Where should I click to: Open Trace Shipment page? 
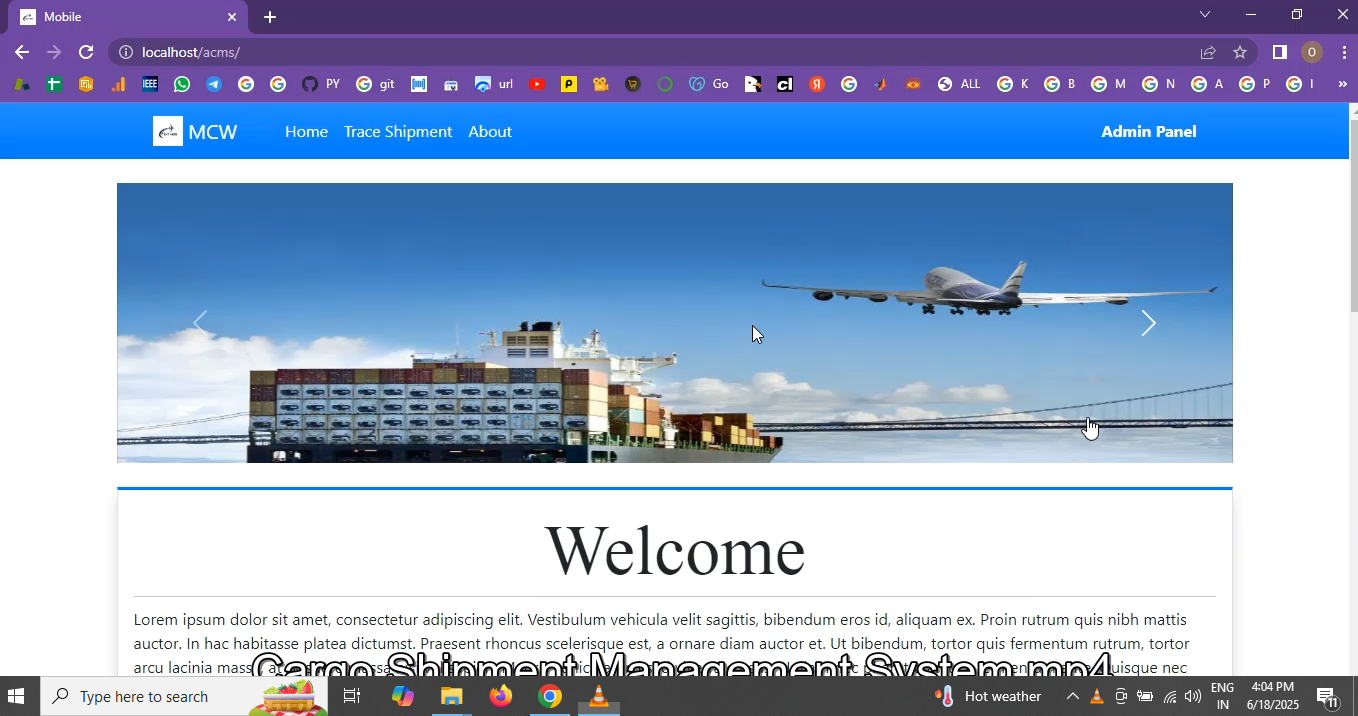pyautogui.click(x=398, y=131)
